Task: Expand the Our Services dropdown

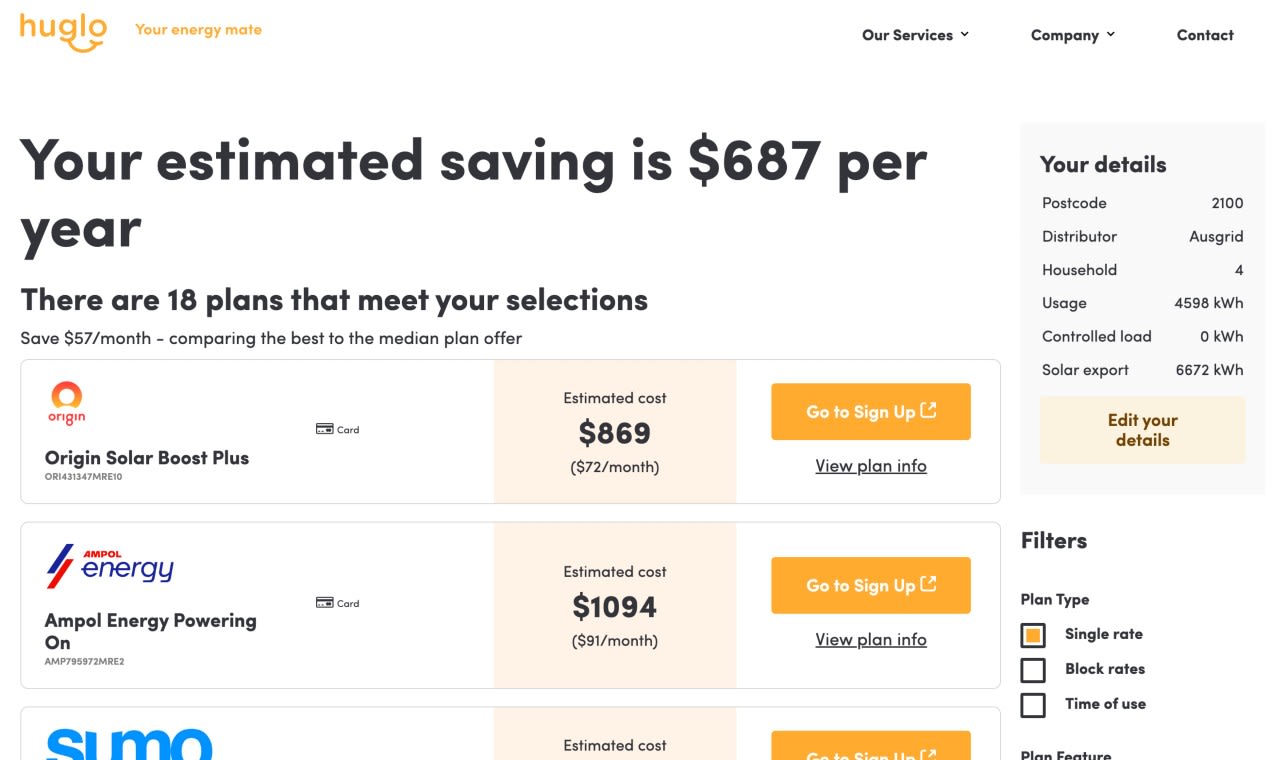Action: (915, 35)
